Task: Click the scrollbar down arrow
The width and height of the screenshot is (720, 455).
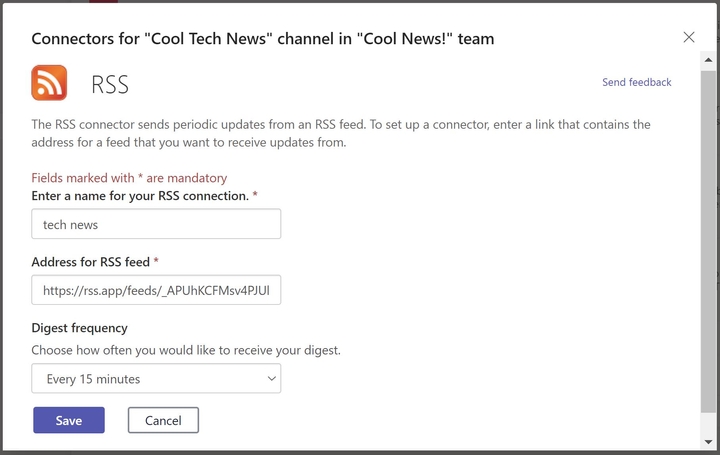Action: [708, 442]
